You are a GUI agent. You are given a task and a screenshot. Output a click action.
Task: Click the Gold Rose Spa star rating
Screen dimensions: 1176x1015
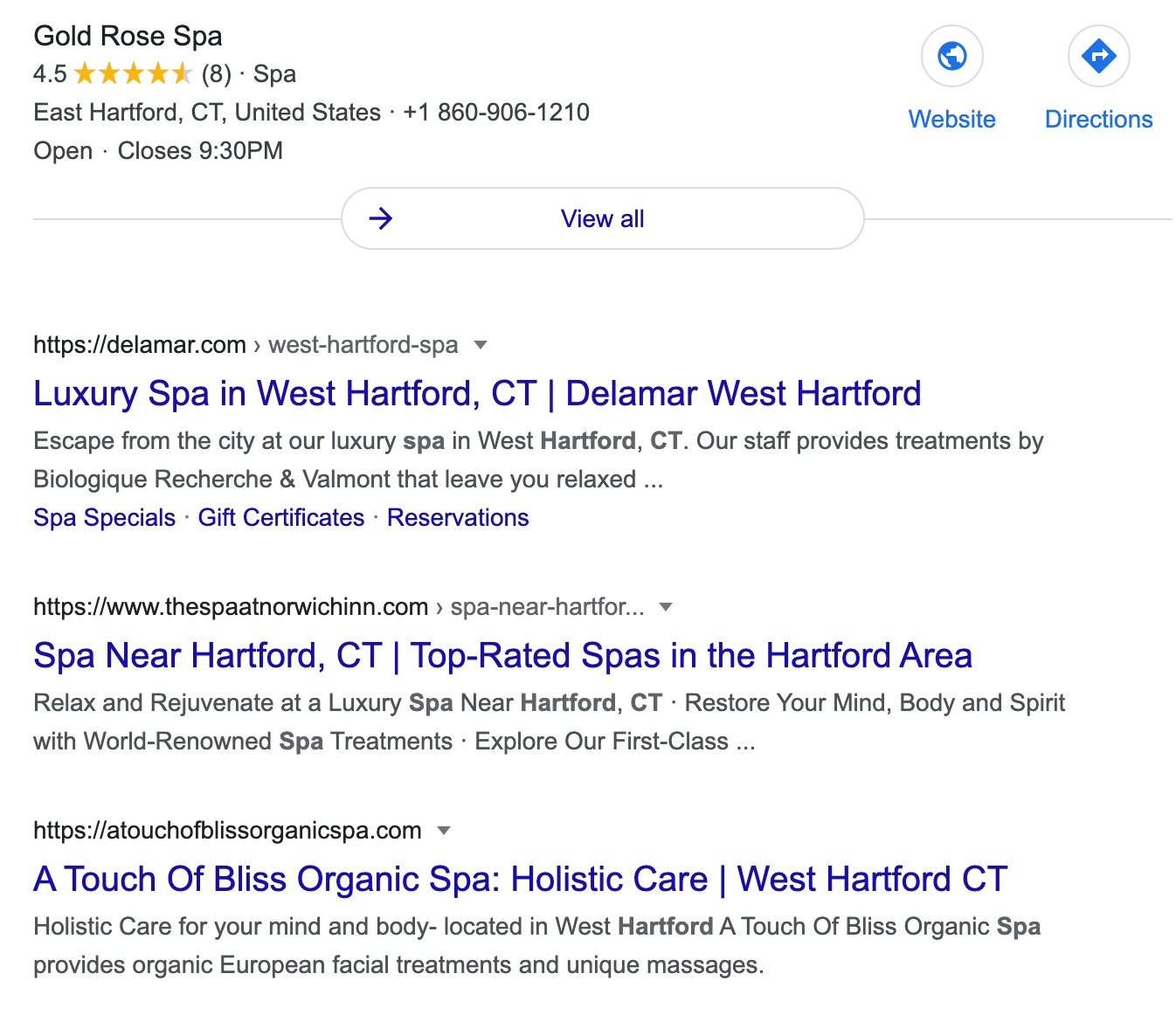(133, 73)
